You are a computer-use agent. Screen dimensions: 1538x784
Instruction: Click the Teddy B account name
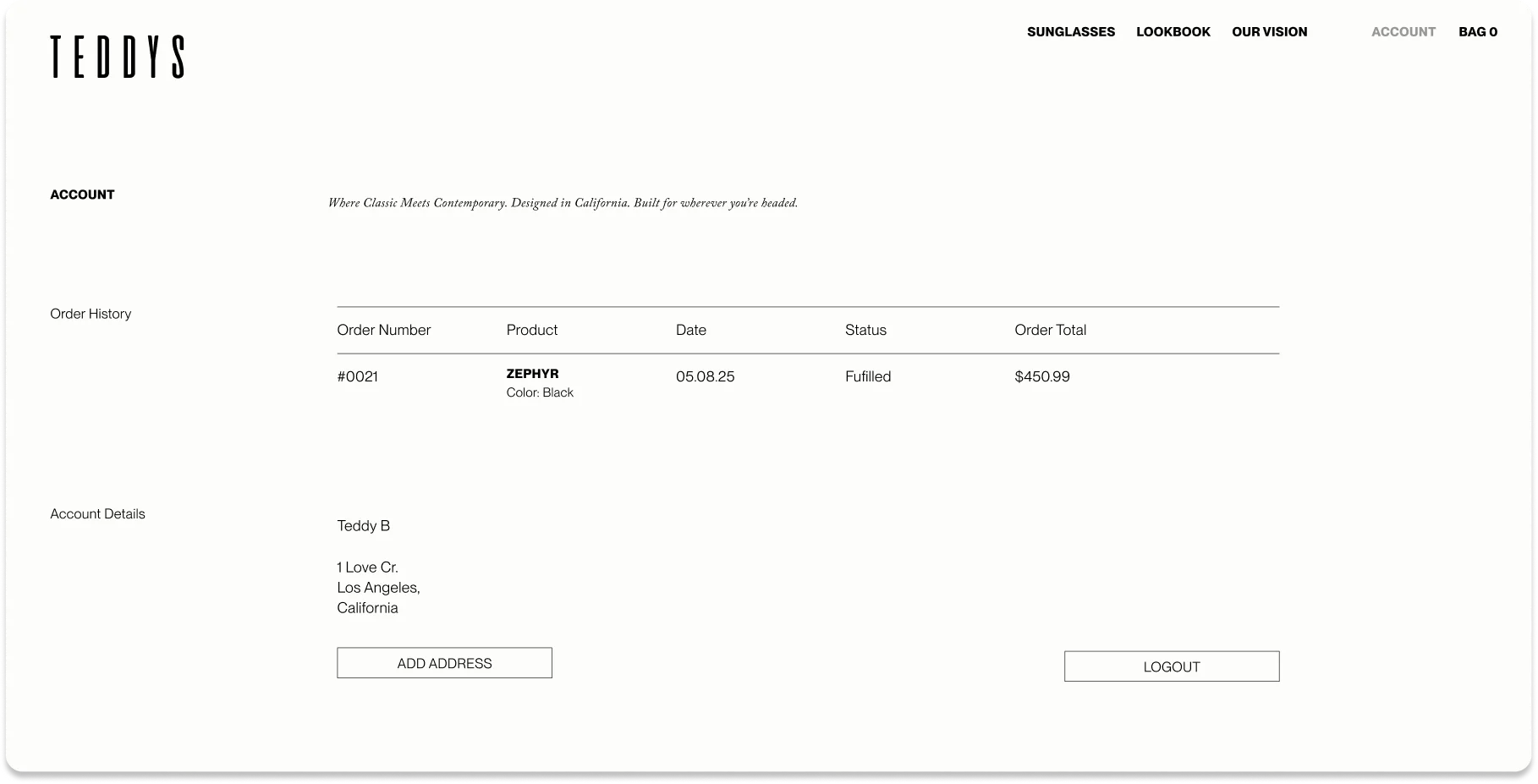tap(364, 526)
